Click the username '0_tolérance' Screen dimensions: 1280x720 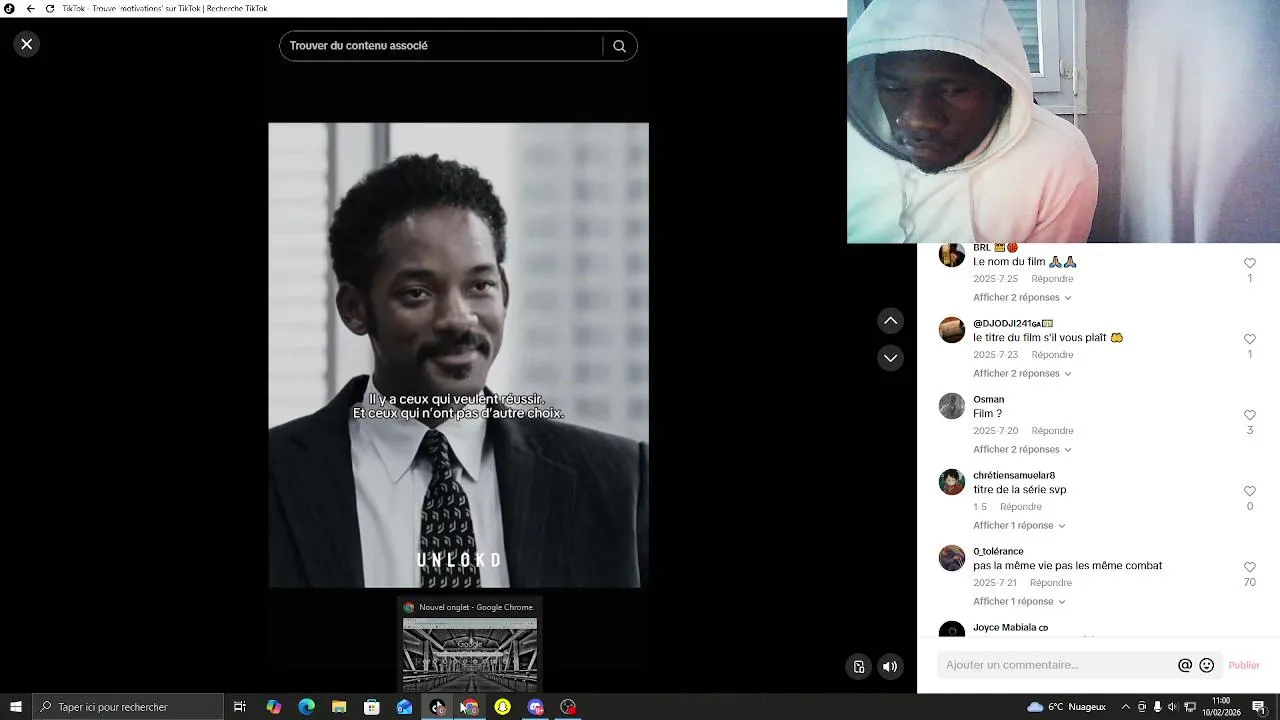pyautogui.click(x=998, y=552)
